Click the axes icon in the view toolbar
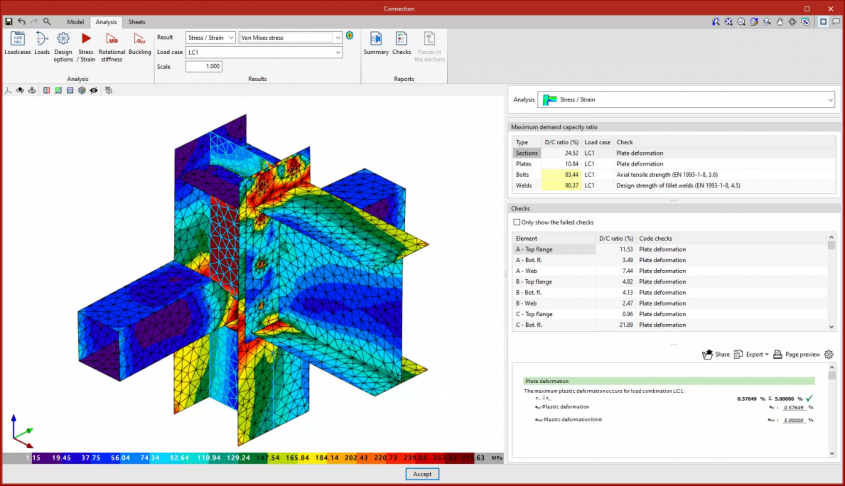This screenshot has height=486, width=845. click(8, 91)
